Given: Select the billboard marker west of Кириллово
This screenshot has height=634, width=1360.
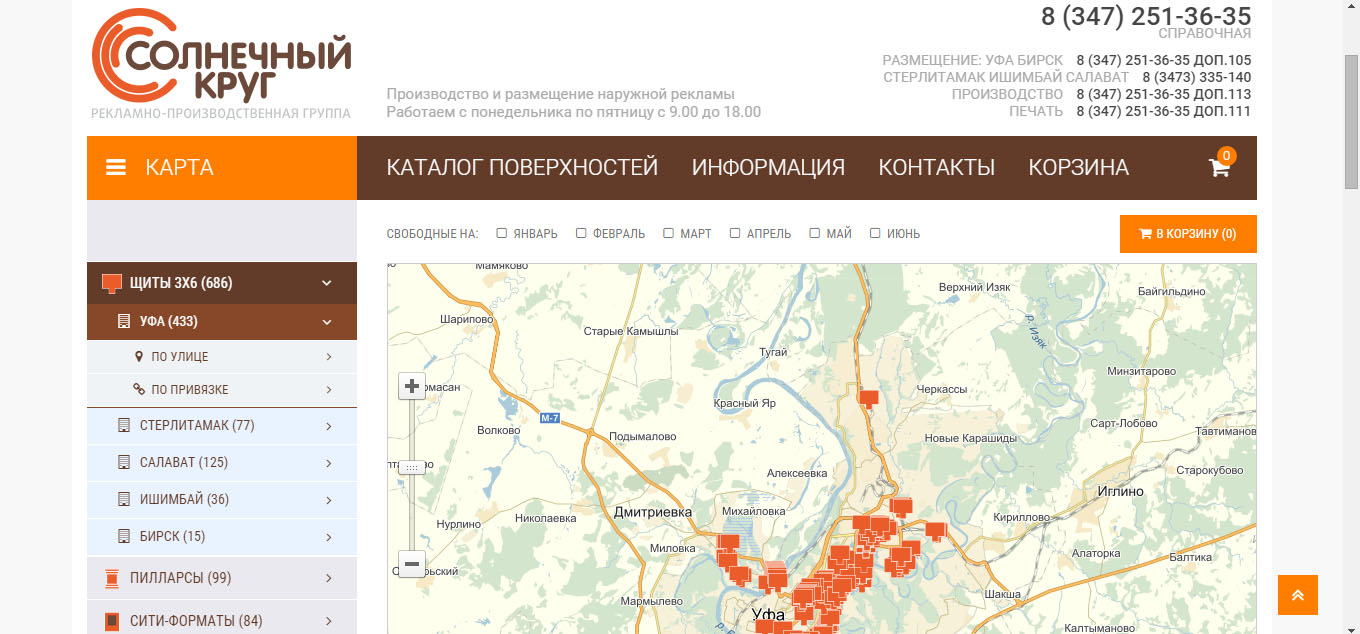Looking at the screenshot, I should click(936, 531).
